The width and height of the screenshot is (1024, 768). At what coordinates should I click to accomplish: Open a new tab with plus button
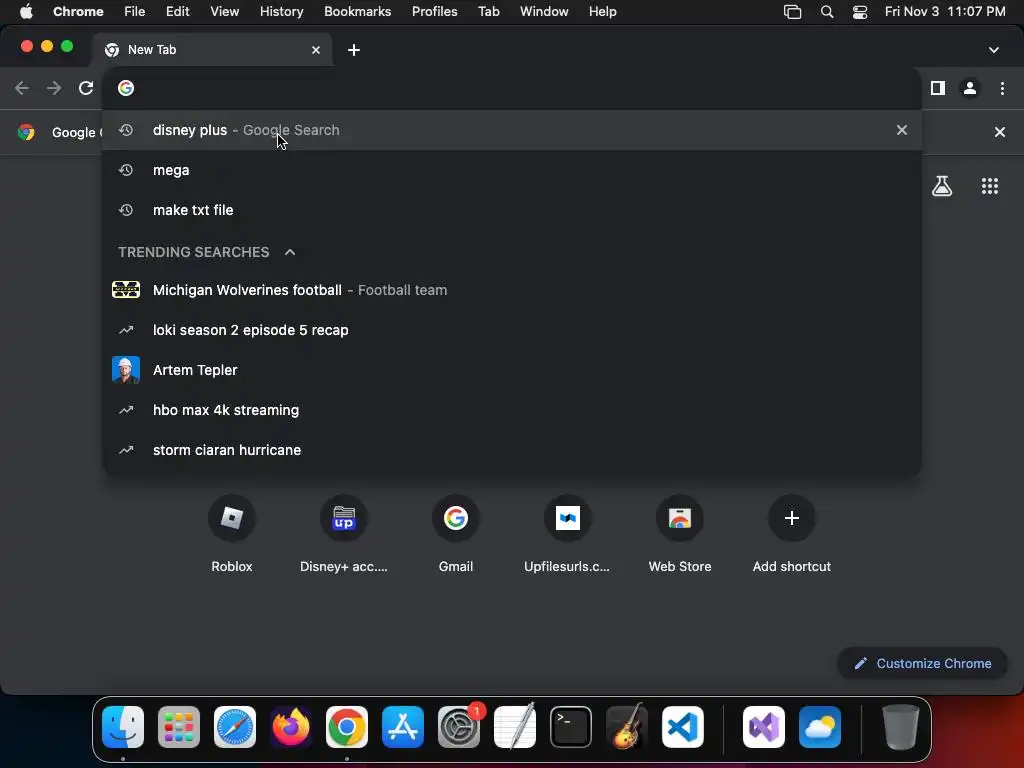pyautogui.click(x=354, y=50)
